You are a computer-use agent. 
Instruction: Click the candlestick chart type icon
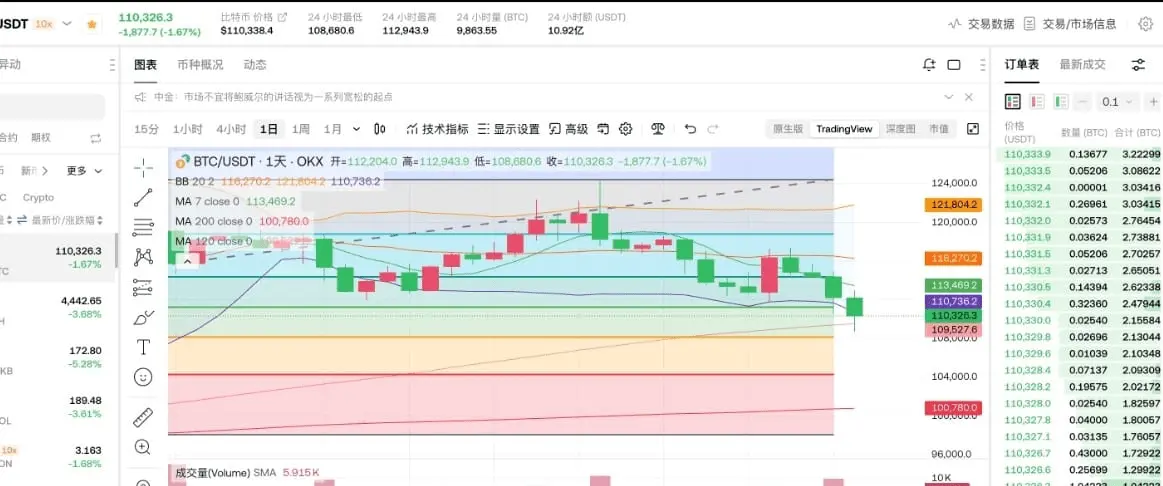(380, 129)
